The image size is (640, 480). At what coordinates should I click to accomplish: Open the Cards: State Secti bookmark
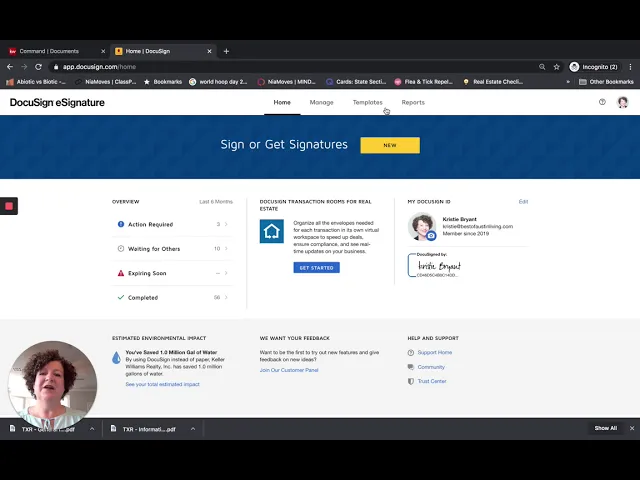coord(356,82)
